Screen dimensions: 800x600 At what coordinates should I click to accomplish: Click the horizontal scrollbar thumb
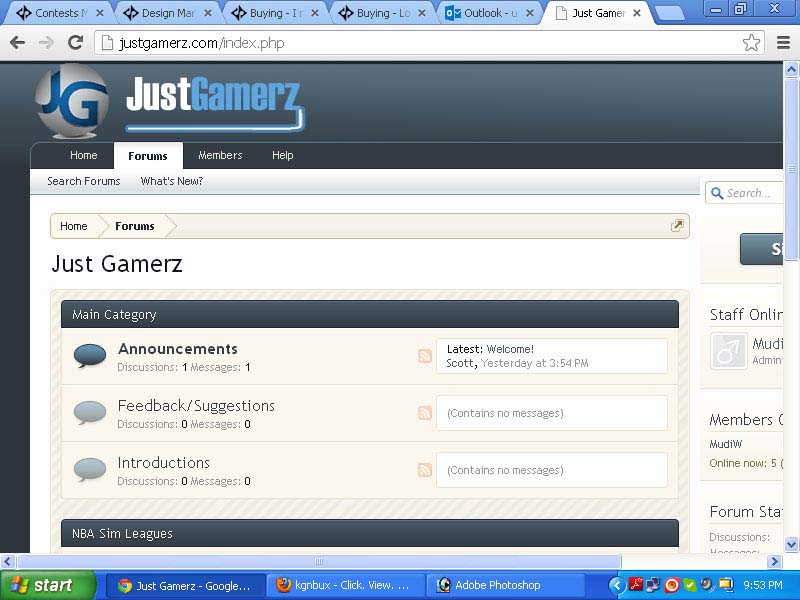[x=319, y=562]
